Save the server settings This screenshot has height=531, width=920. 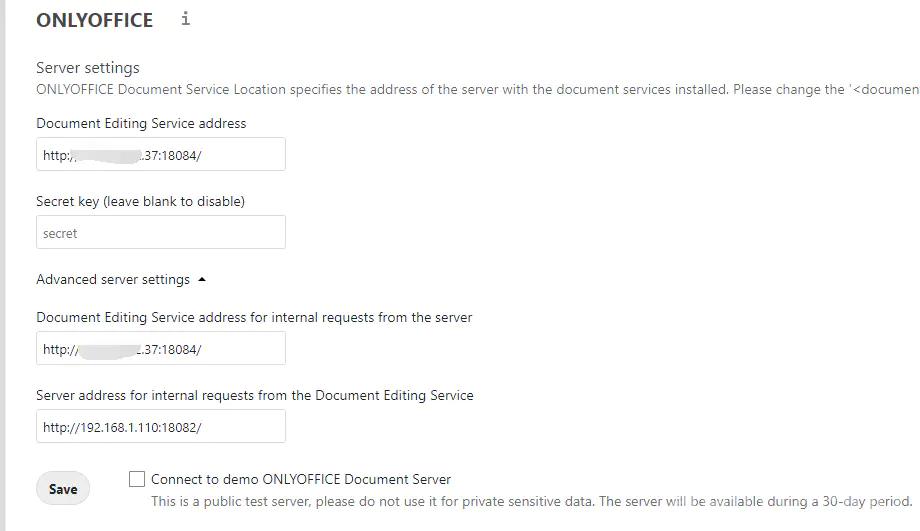point(63,489)
